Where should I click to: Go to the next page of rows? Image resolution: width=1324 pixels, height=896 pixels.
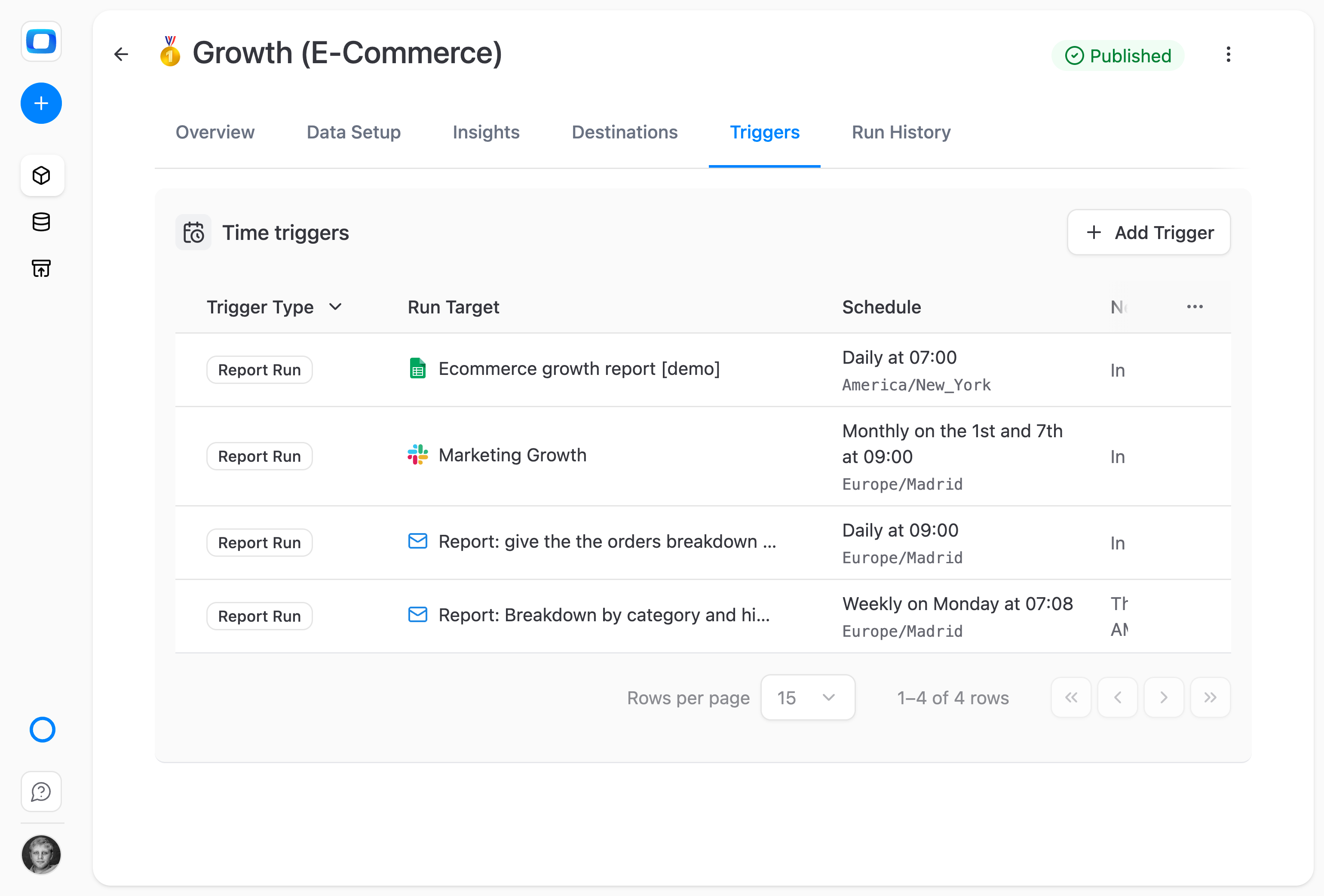[x=1163, y=697]
